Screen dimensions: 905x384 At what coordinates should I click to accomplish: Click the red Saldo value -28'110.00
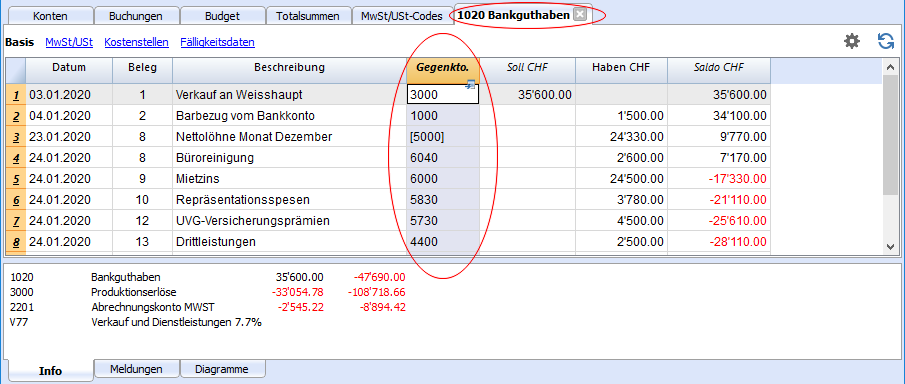point(719,241)
